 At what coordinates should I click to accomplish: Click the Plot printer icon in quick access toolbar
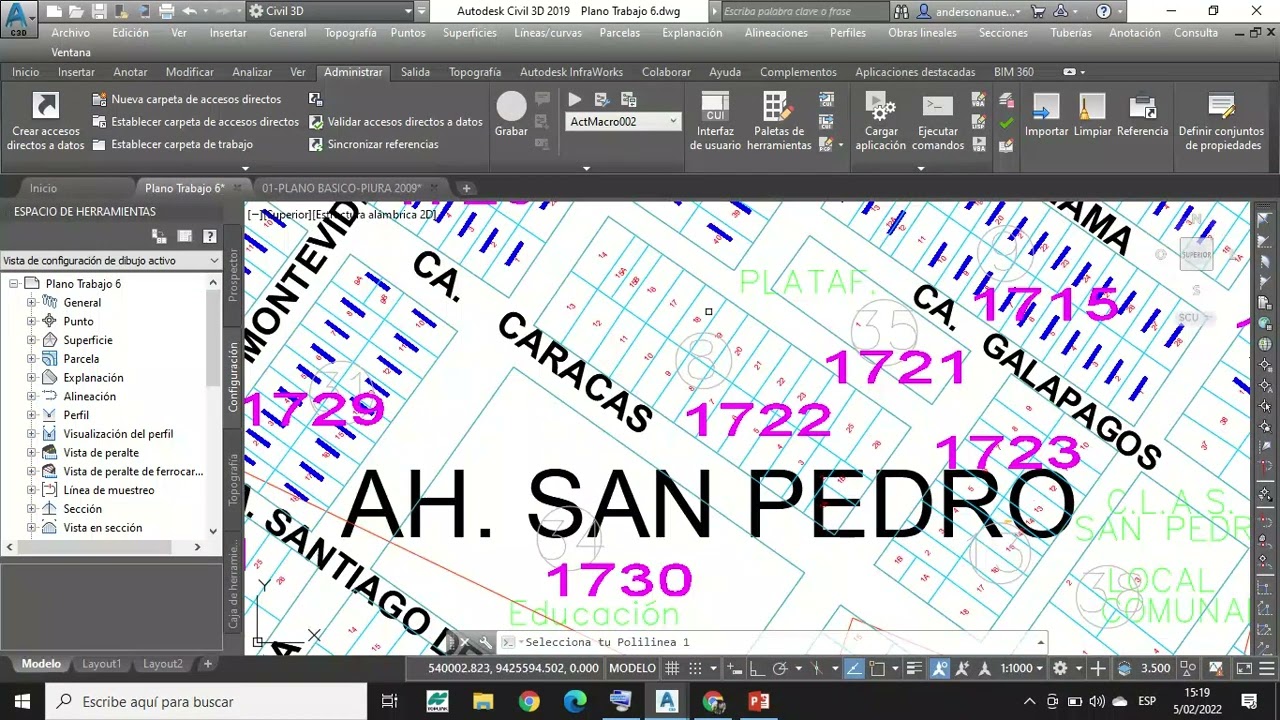click(x=165, y=11)
